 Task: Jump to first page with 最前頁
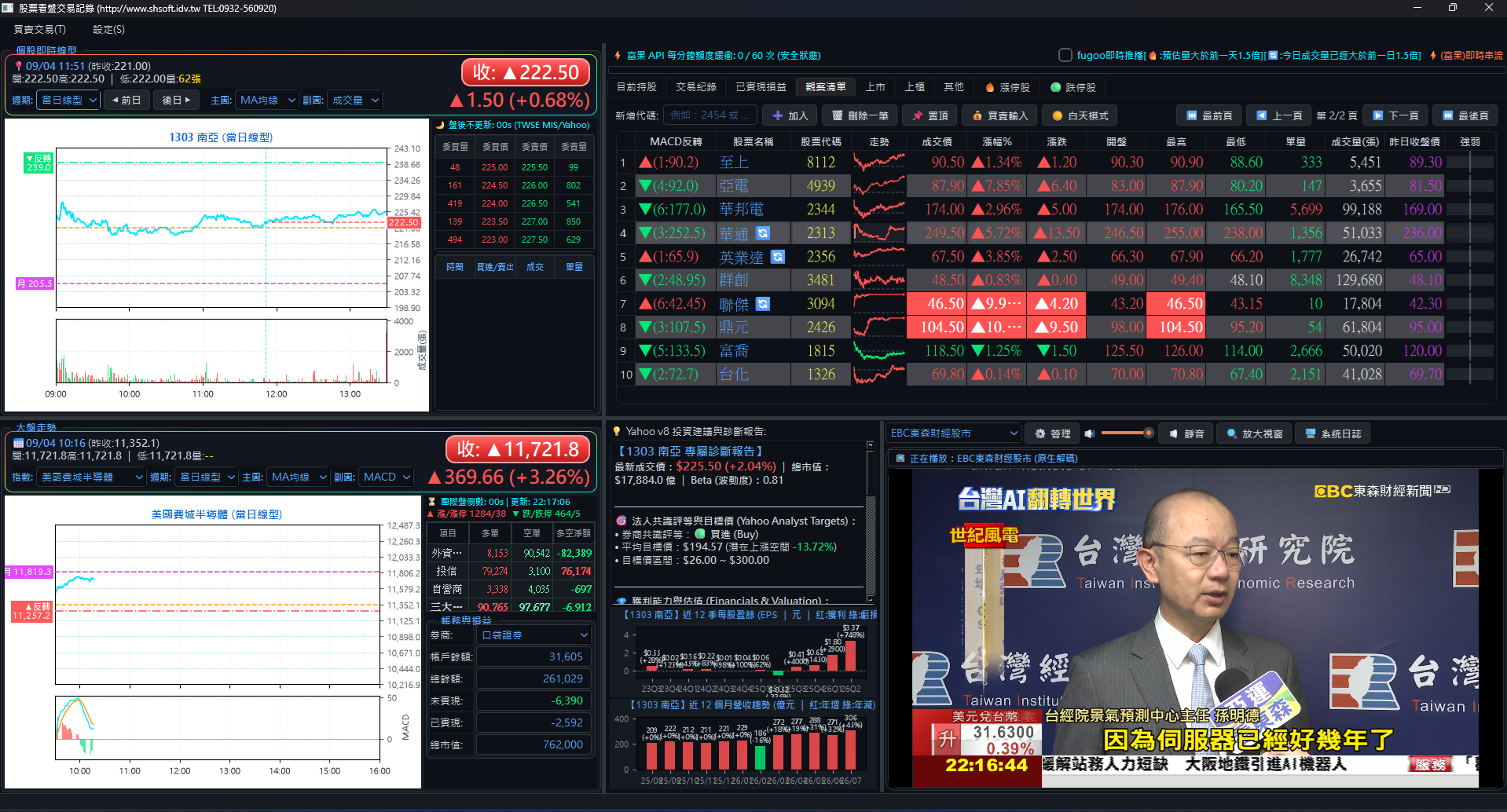tap(1208, 115)
